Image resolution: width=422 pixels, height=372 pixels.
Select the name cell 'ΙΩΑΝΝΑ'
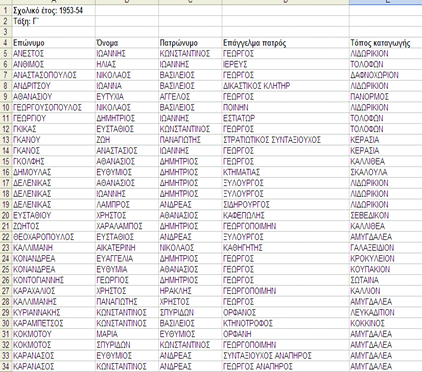click(x=127, y=86)
